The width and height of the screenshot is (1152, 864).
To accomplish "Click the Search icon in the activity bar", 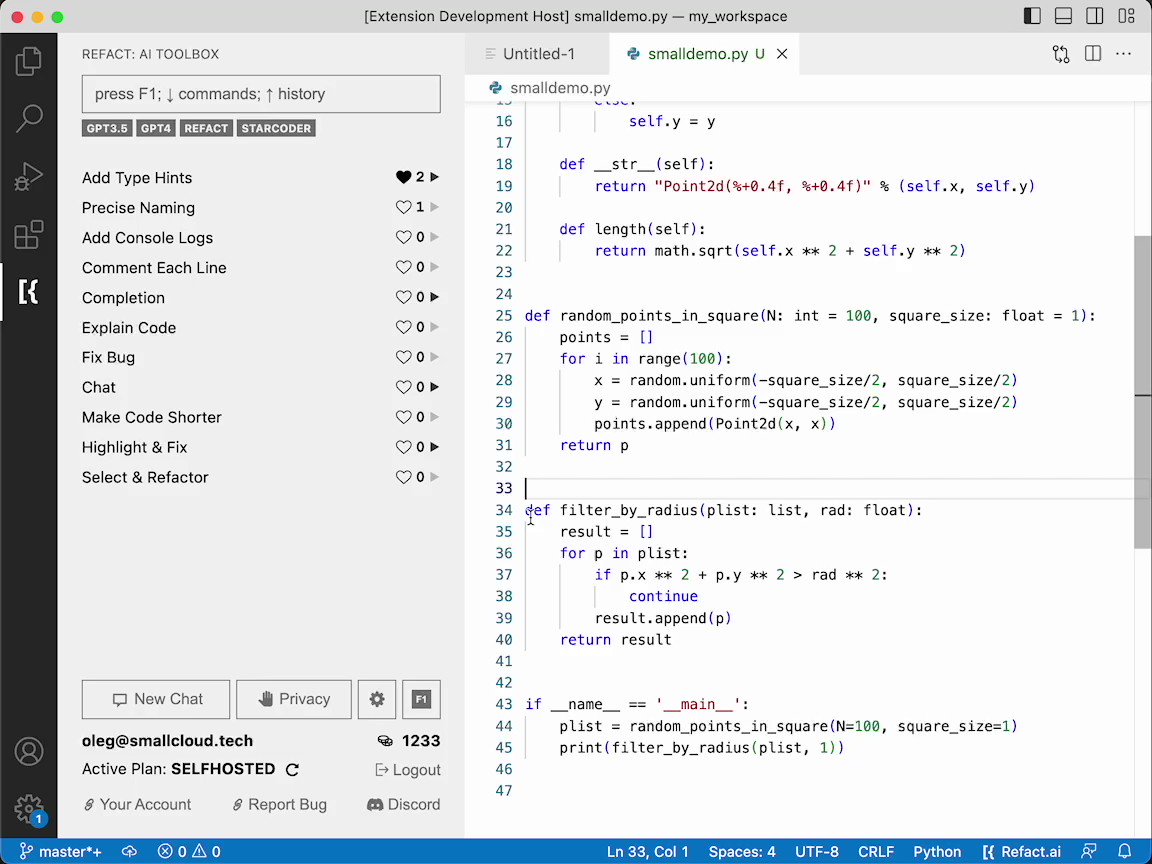I will point(28,118).
